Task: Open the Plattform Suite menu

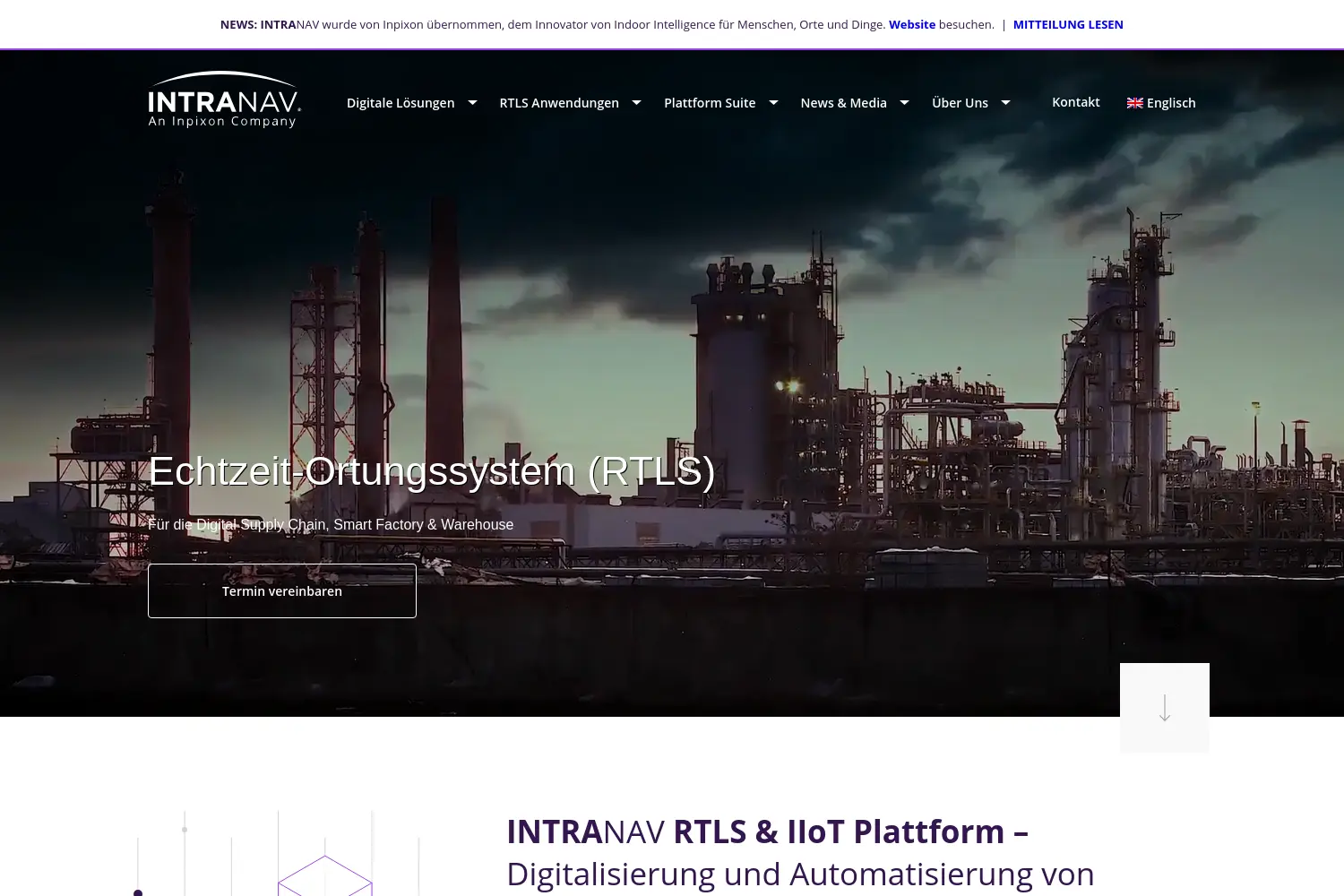Action: [710, 103]
